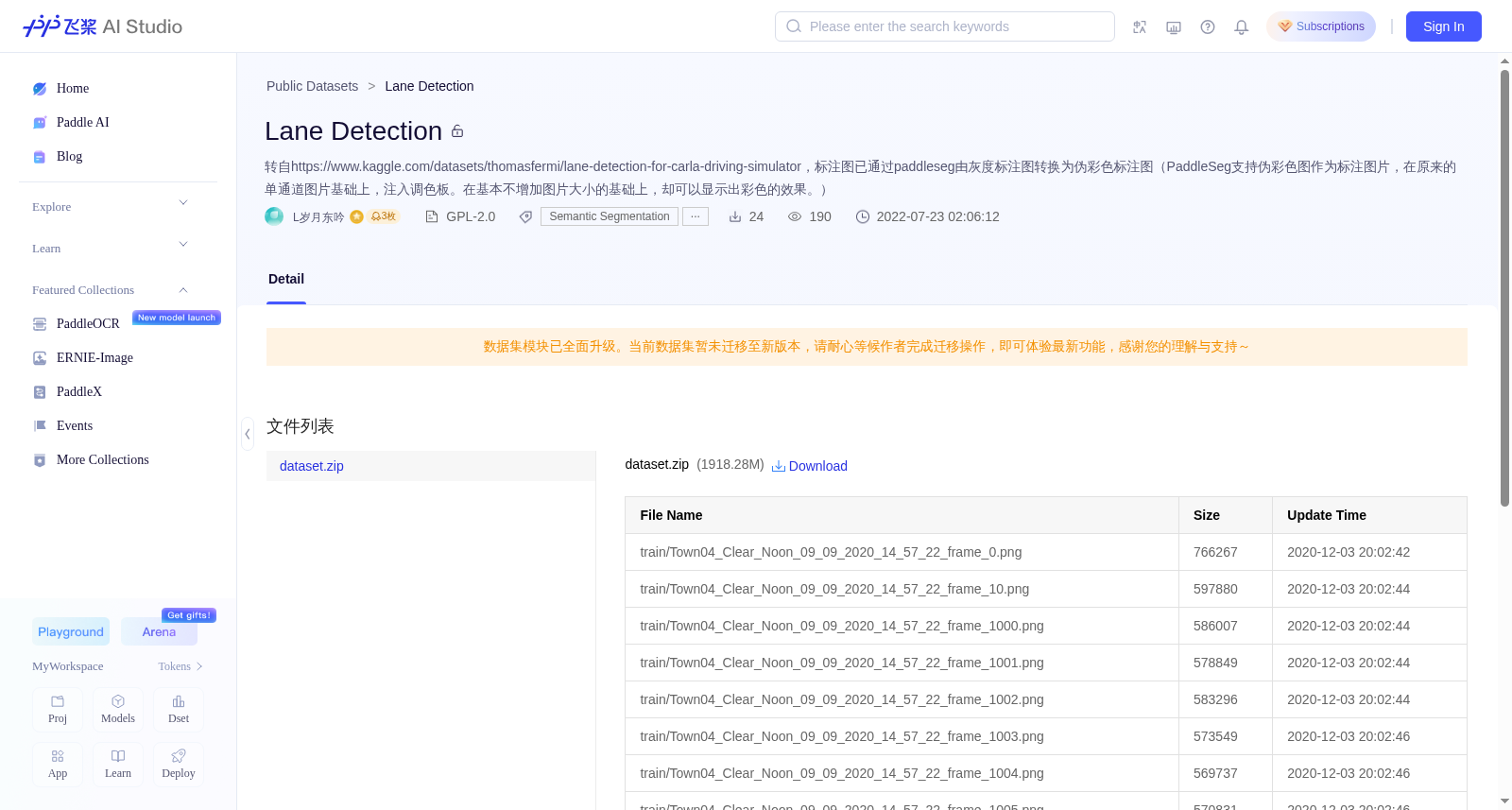This screenshot has height=810, width=1512.
Task: Click the GPL-2.0 license document icon
Action: coord(432,216)
